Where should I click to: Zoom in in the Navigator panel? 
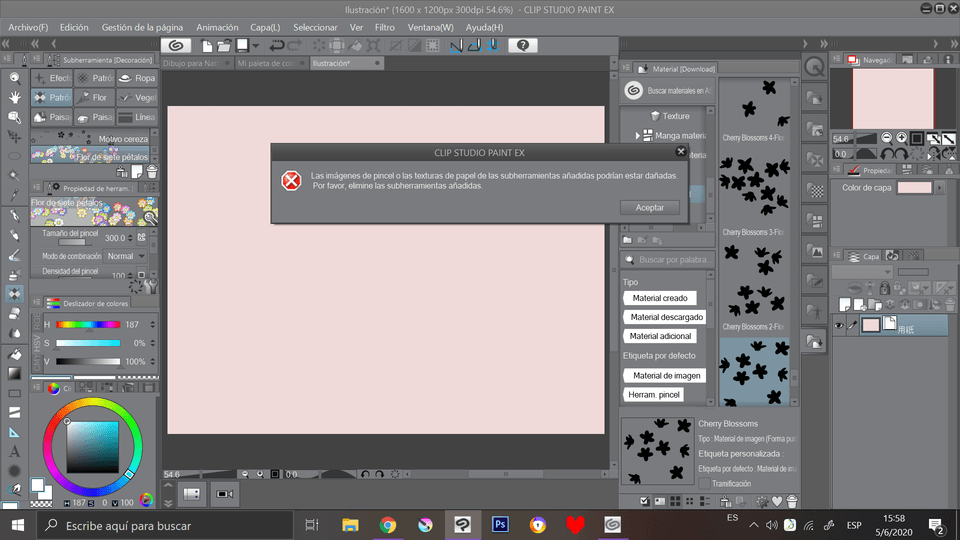point(901,138)
